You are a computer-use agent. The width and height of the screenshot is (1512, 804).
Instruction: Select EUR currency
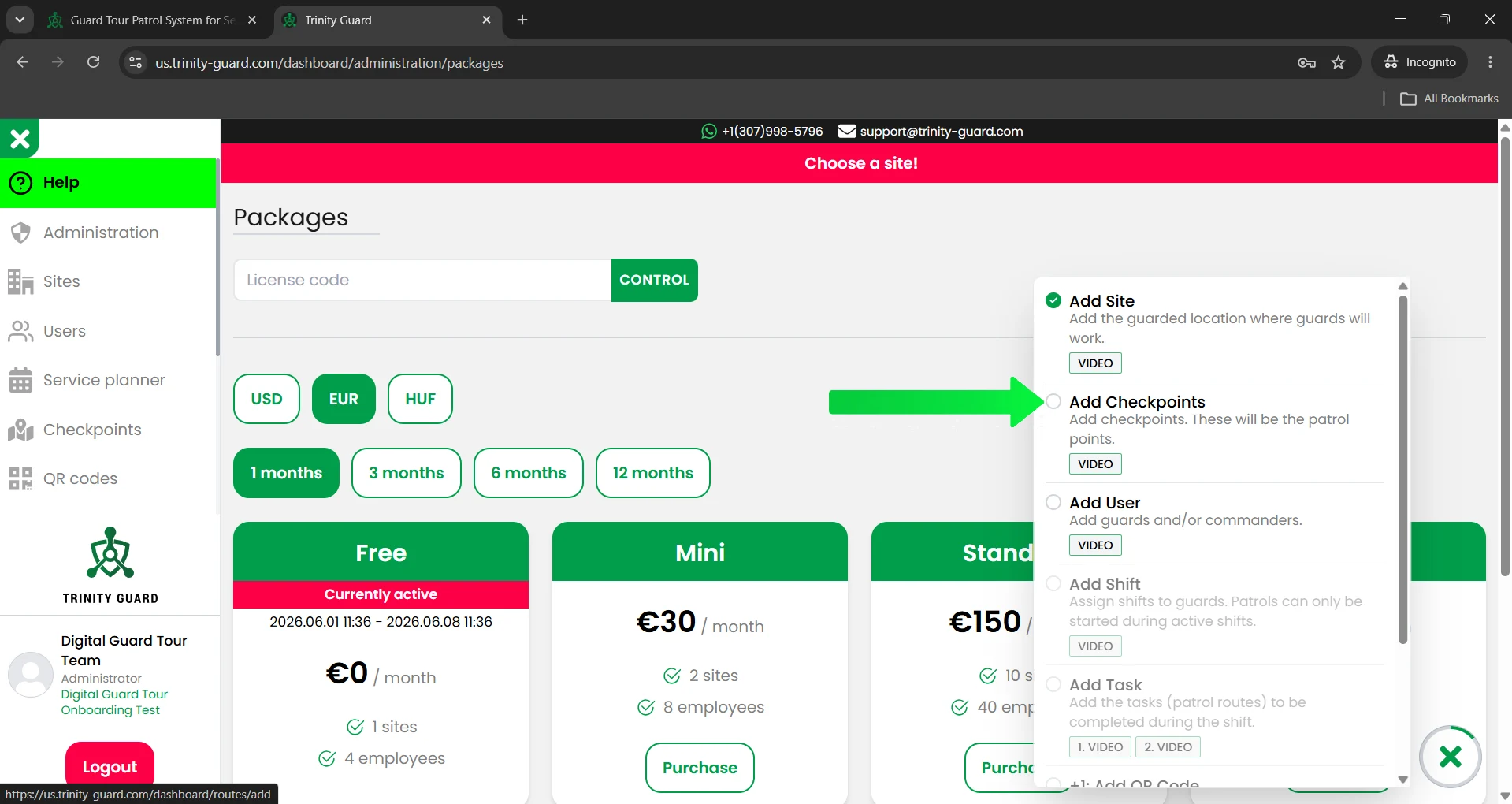coord(344,399)
